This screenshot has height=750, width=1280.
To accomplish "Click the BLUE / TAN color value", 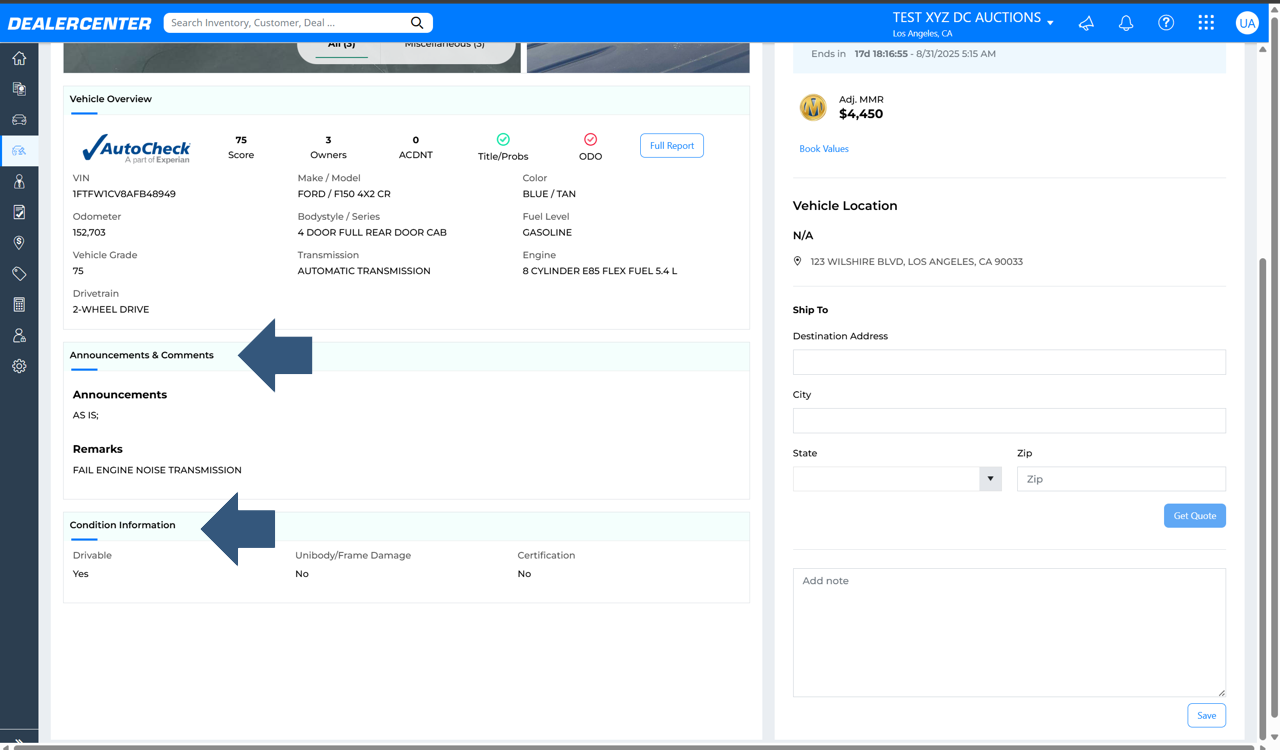I will pos(549,194).
